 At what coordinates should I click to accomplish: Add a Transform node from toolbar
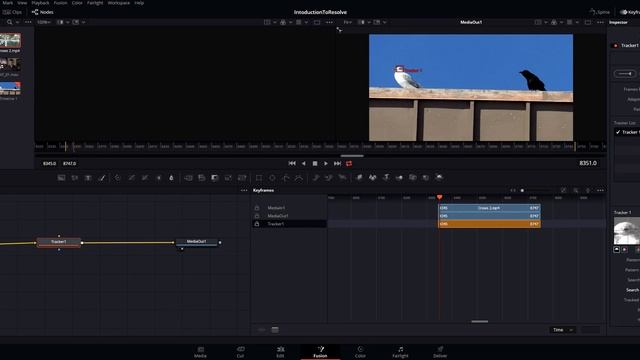point(242,178)
